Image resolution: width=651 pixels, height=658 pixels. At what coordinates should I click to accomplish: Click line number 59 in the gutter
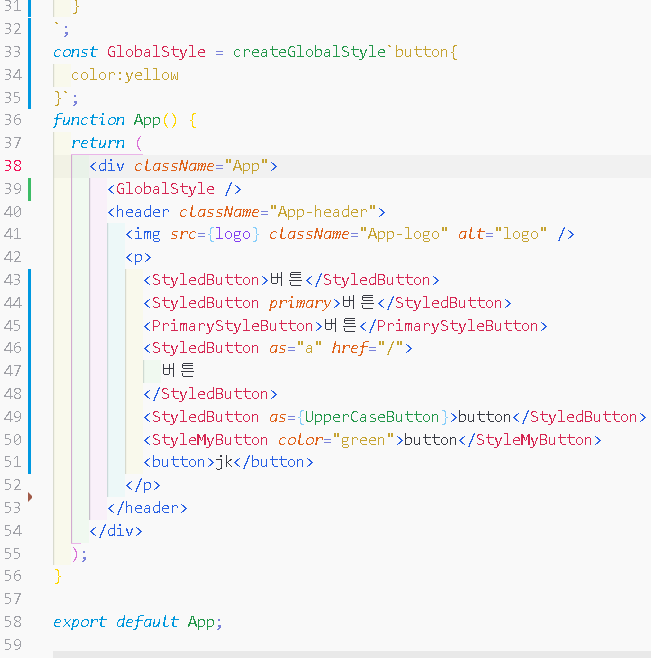13,644
